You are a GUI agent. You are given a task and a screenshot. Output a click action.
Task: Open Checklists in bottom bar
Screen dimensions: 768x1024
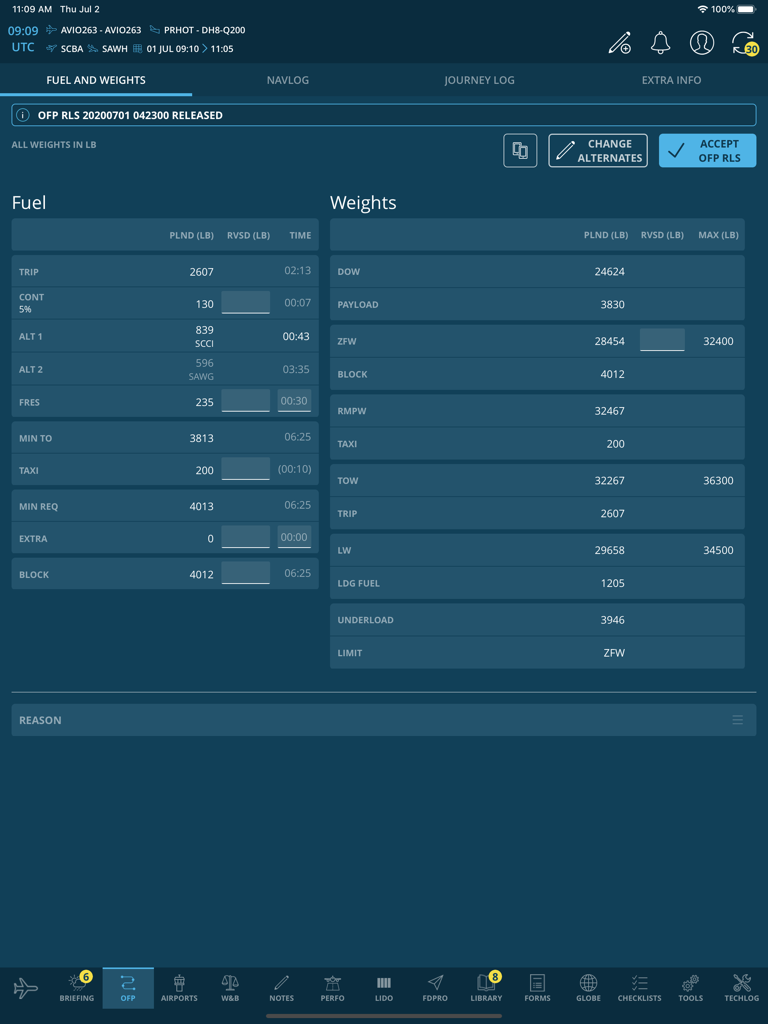639,987
